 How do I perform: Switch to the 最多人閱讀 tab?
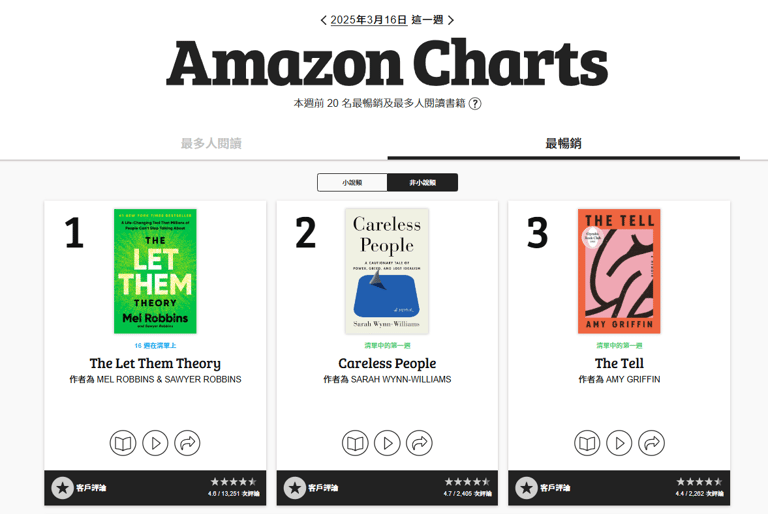[211, 143]
